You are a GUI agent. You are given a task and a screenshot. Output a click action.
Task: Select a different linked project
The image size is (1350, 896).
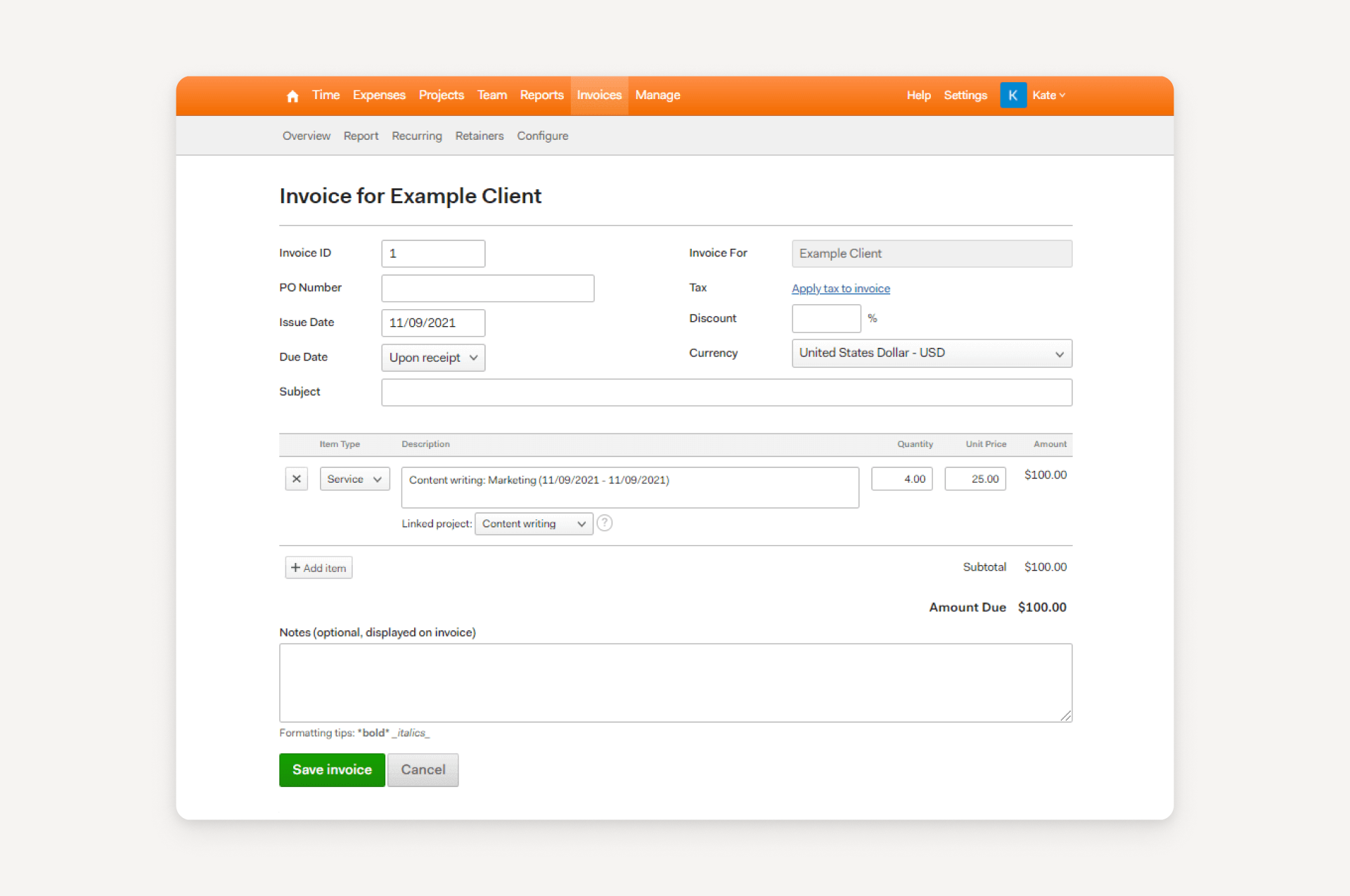(533, 524)
